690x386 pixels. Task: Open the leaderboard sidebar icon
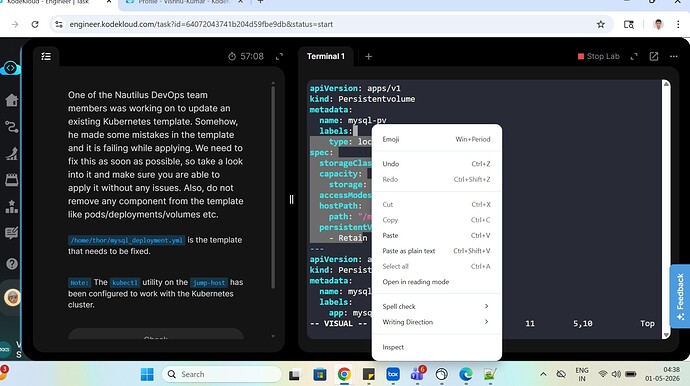12,206
